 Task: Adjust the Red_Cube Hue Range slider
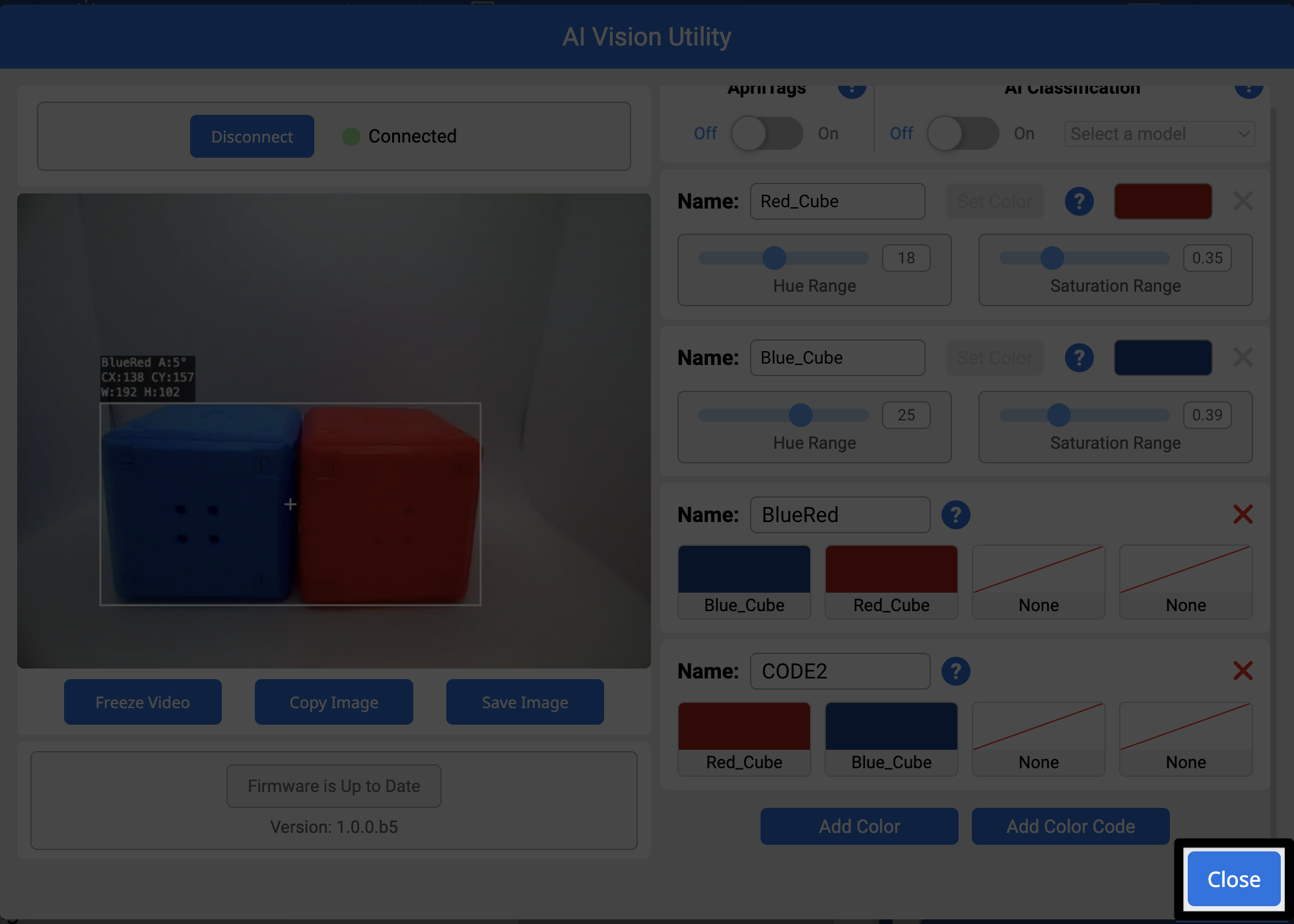point(776,258)
